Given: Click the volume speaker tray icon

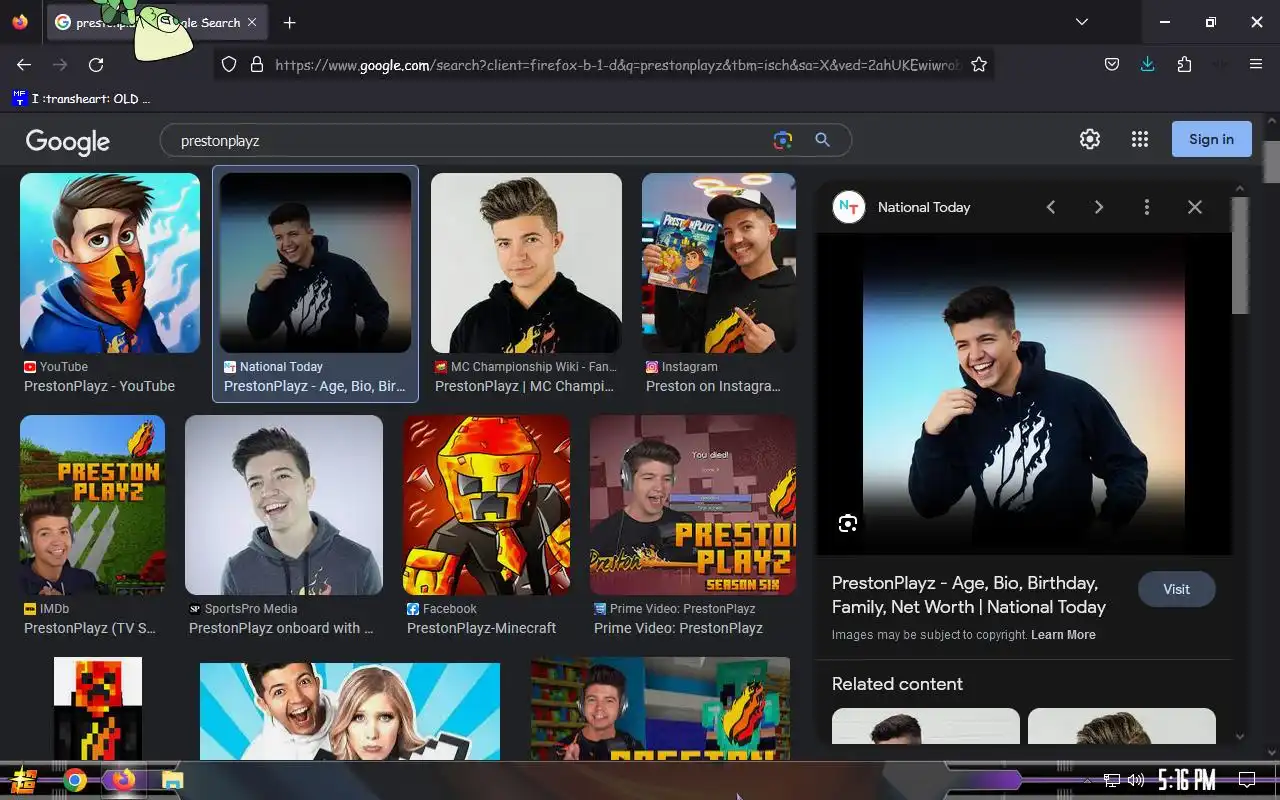Looking at the screenshot, I should pyautogui.click(x=1135, y=780).
